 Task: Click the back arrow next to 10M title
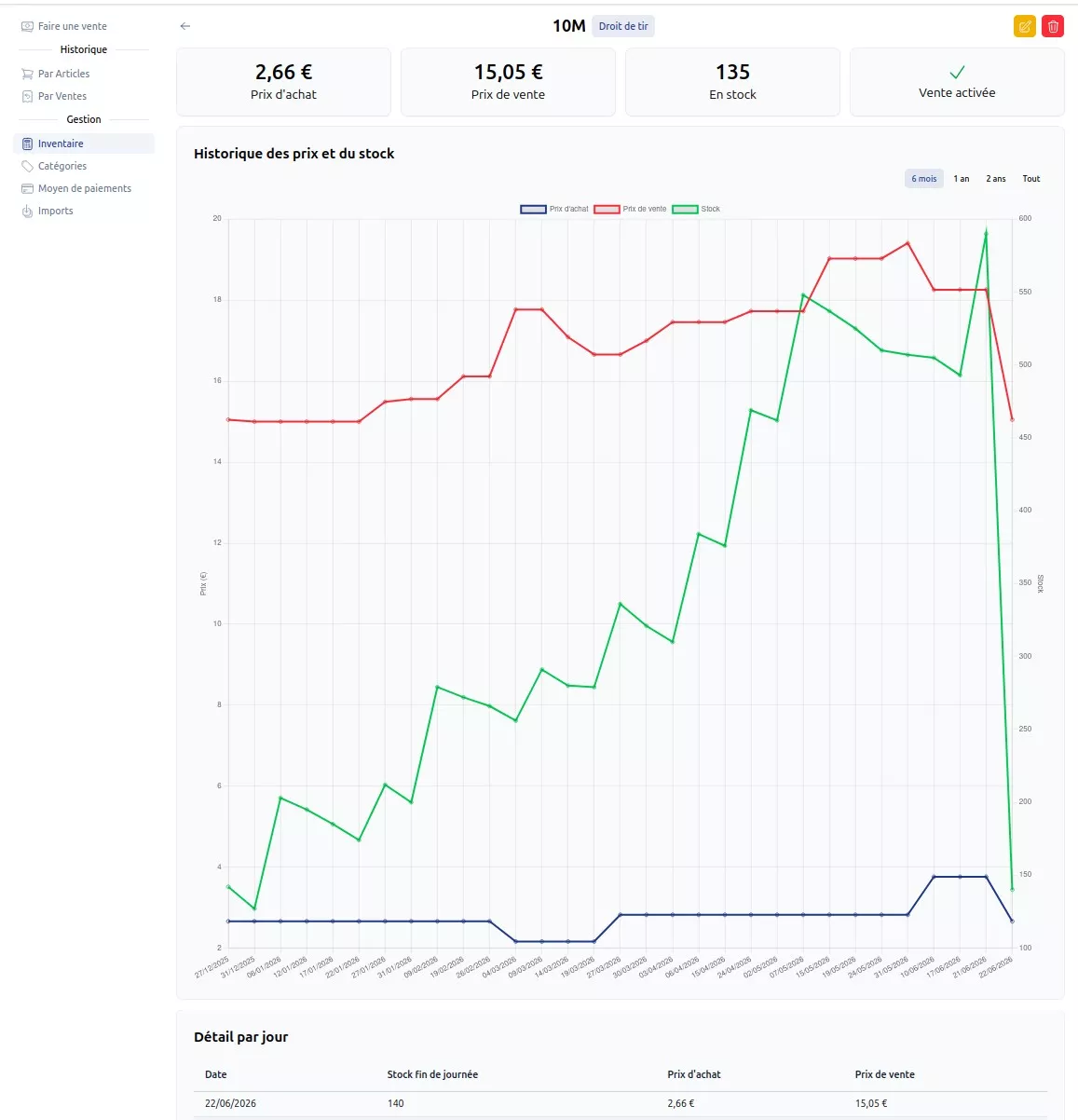click(184, 26)
